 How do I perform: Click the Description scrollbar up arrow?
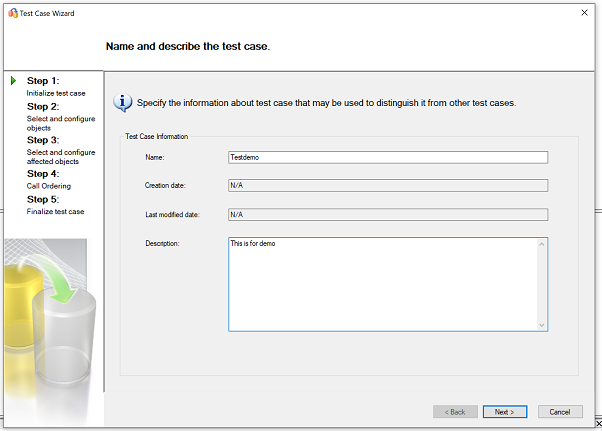[x=543, y=243]
